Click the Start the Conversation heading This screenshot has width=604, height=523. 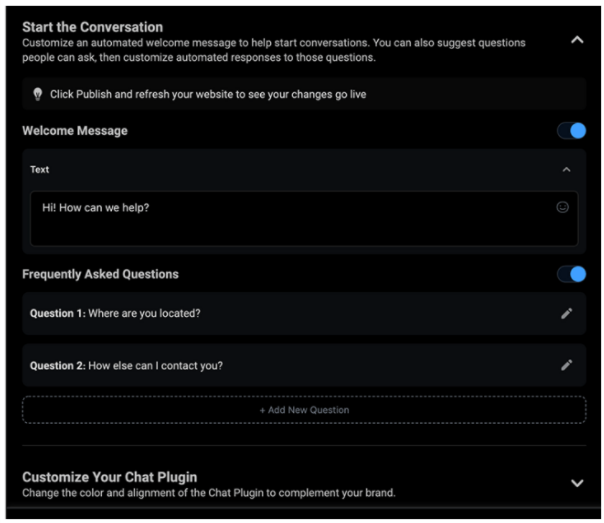(92, 27)
